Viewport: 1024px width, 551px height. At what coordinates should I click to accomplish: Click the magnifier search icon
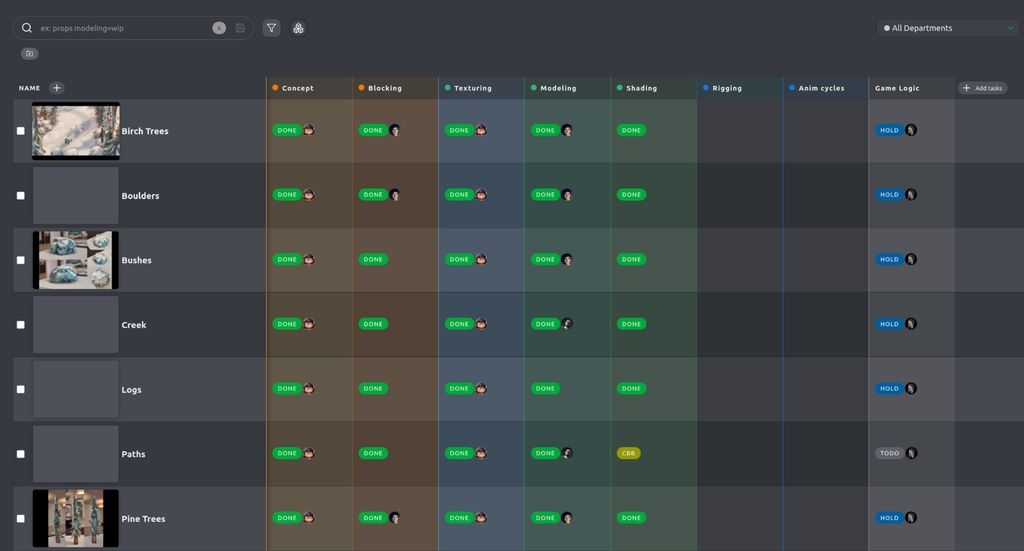27,28
